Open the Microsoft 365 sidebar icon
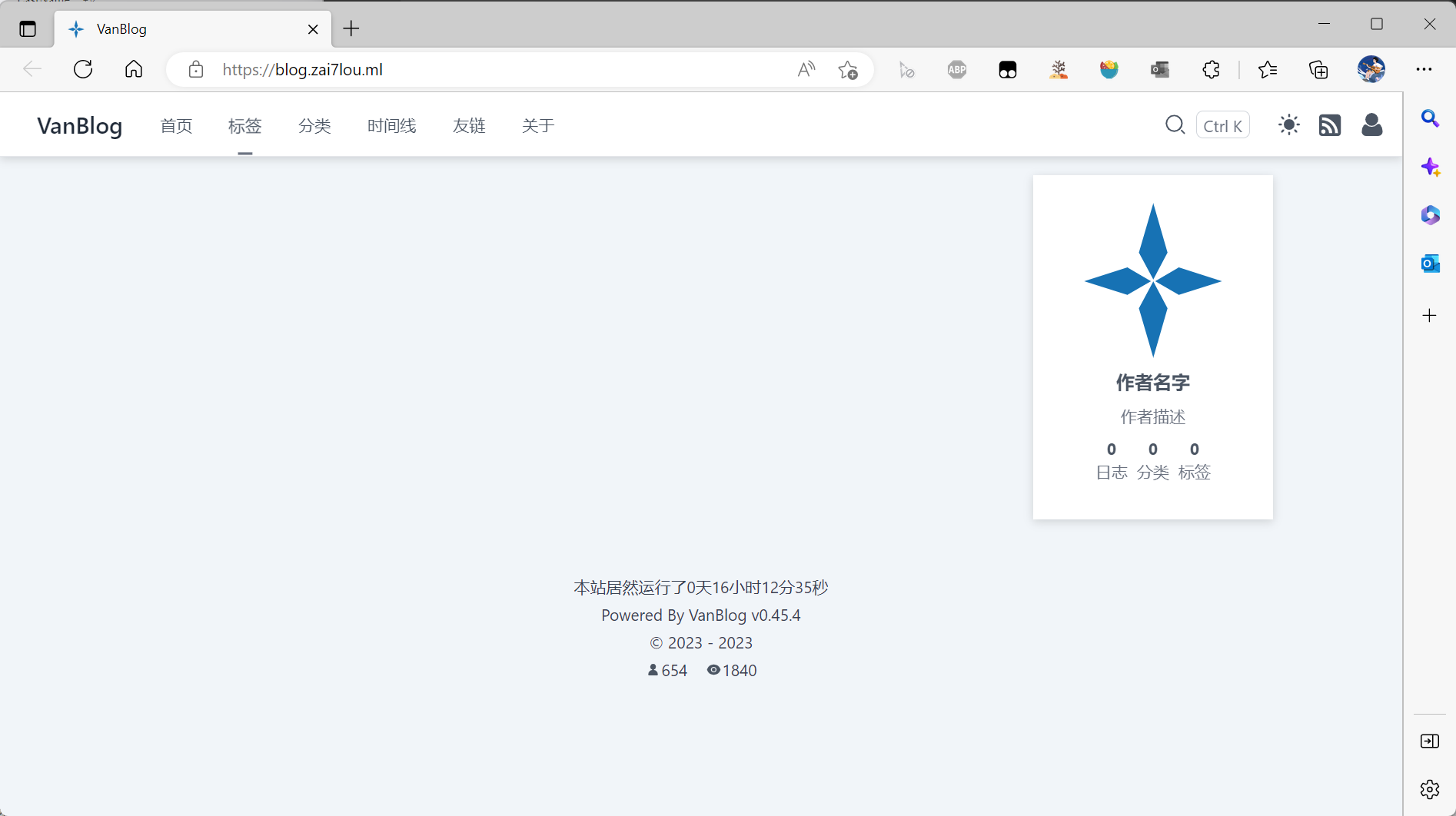The height and width of the screenshot is (816, 1456). (1430, 215)
